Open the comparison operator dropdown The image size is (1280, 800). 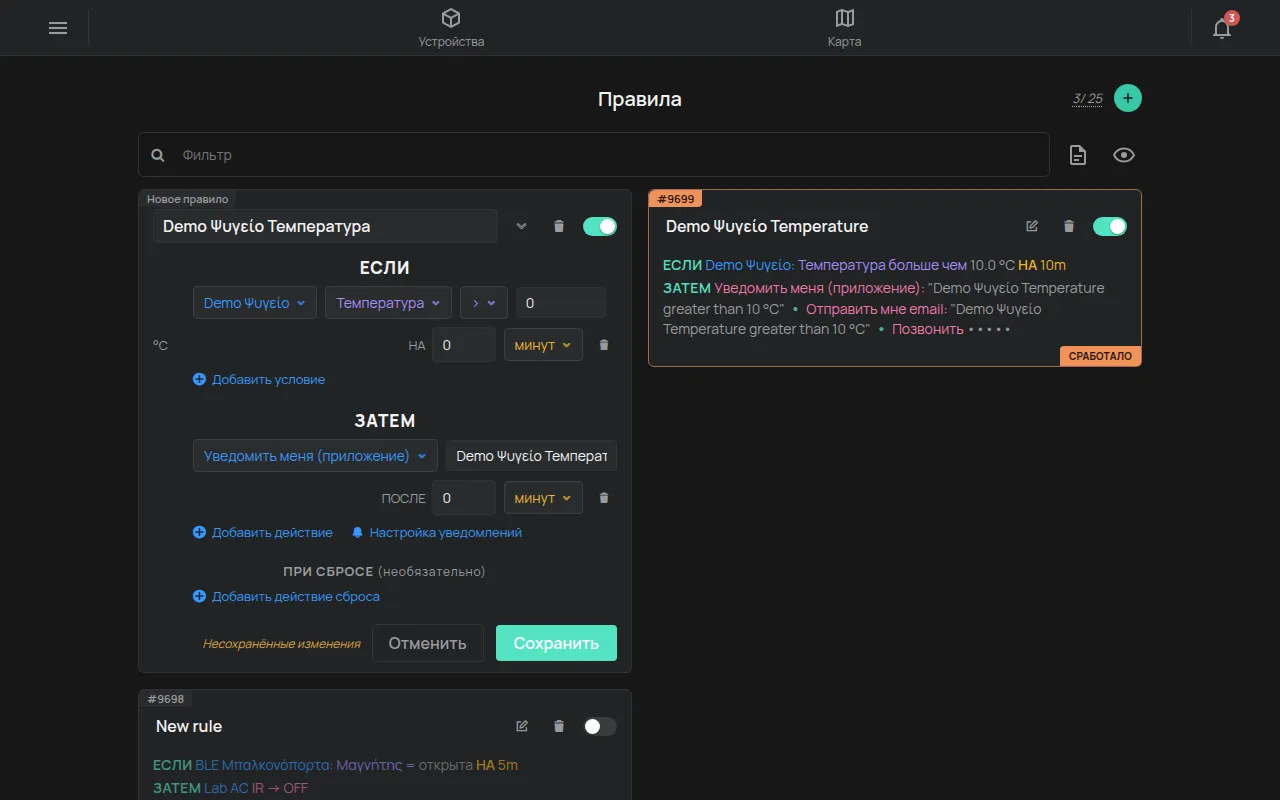484,303
